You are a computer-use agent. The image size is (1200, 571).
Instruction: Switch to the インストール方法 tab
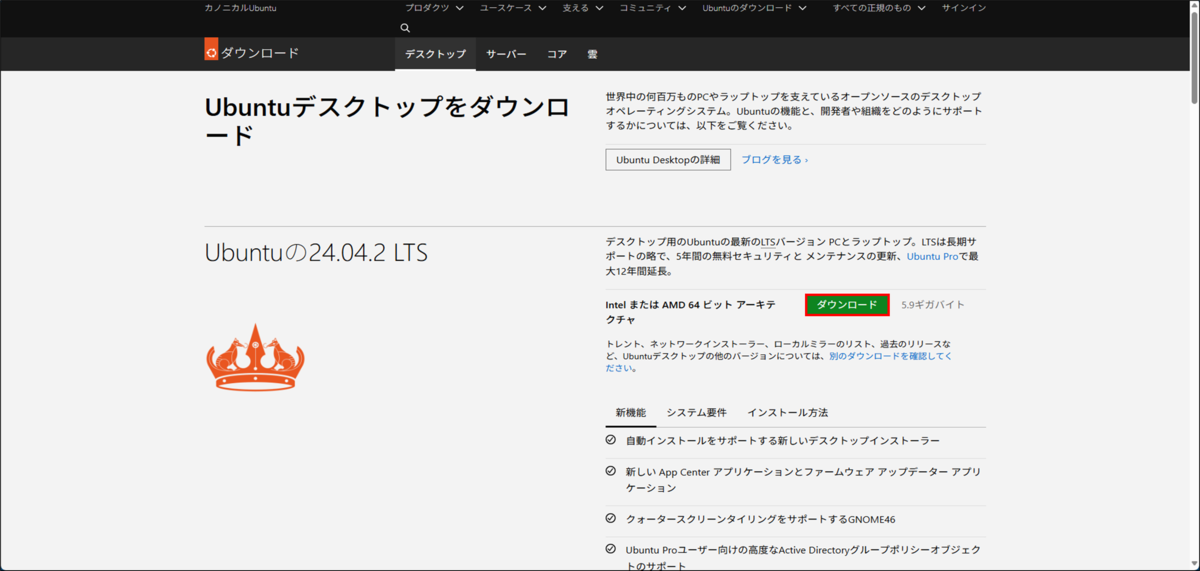coord(787,413)
